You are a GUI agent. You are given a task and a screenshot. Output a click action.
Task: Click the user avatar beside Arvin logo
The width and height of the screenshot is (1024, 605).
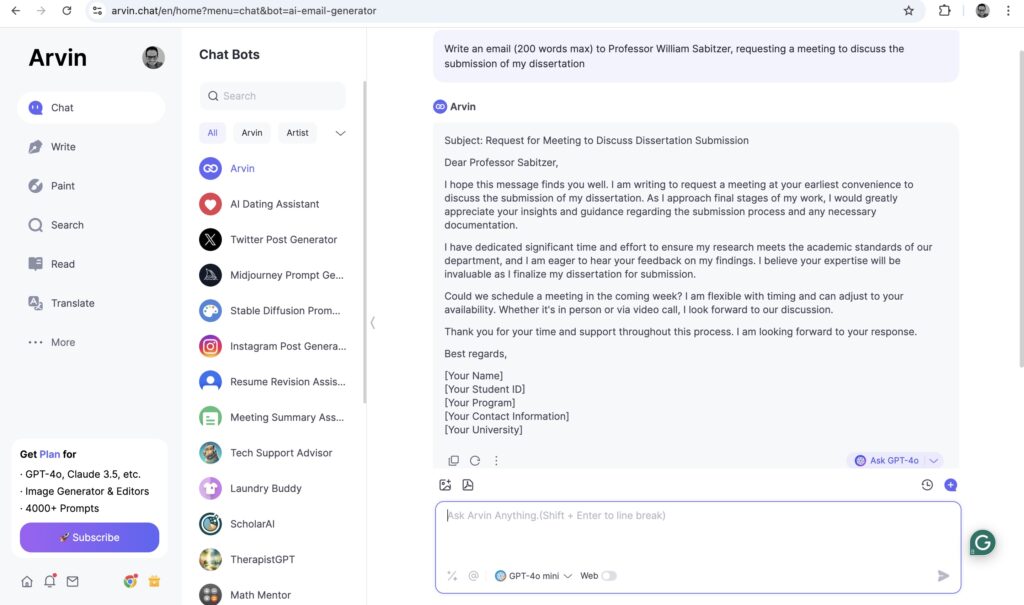click(x=153, y=57)
